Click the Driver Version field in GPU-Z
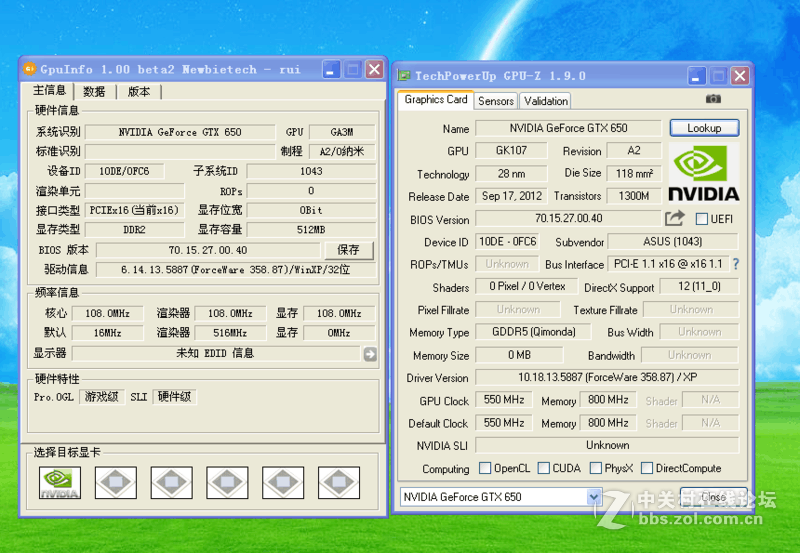The height and width of the screenshot is (553, 800). pos(607,378)
